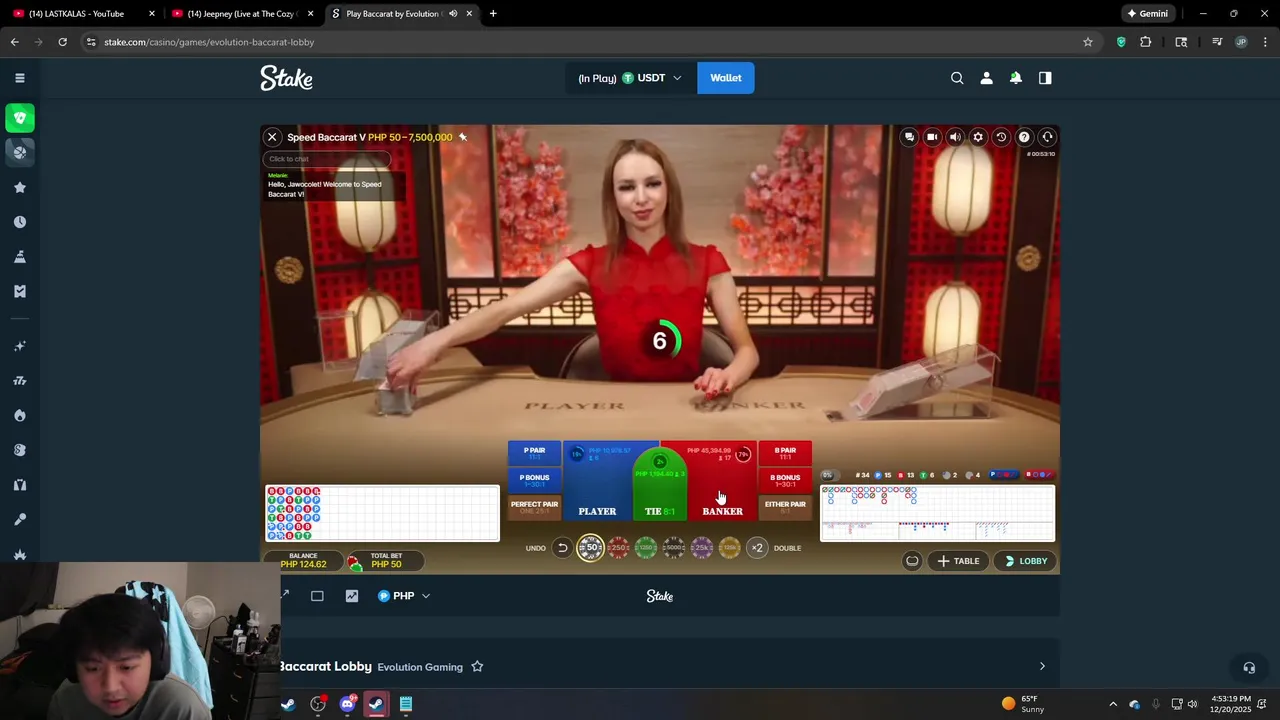Return to the LOBBY
The height and width of the screenshot is (720, 1280).
(x=1025, y=561)
